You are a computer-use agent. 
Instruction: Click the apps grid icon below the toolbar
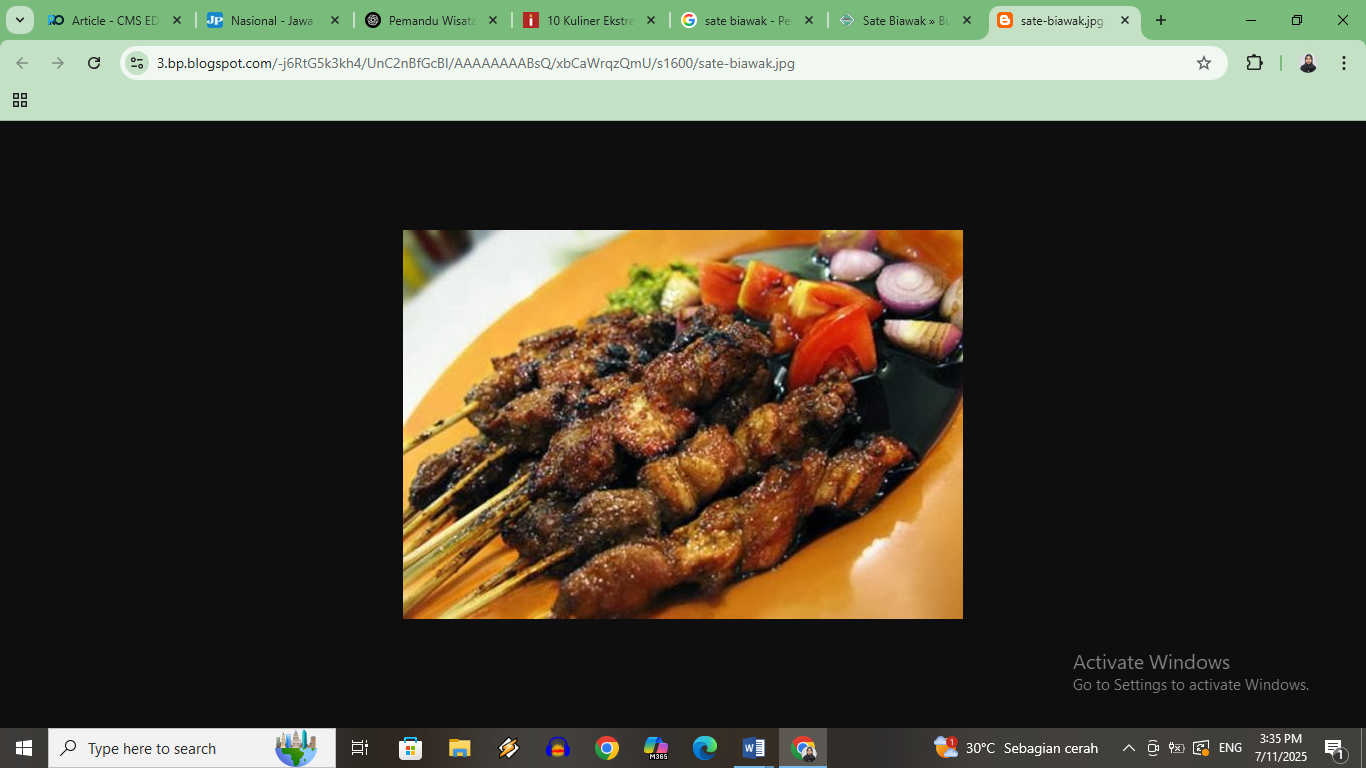pyautogui.click(x=19, y=100)
